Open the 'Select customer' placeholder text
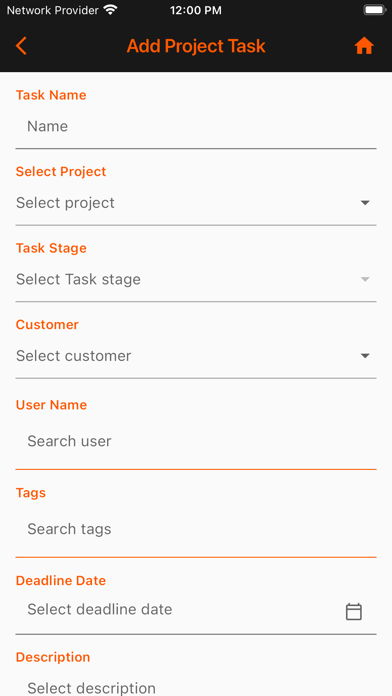 pos(74,356)
